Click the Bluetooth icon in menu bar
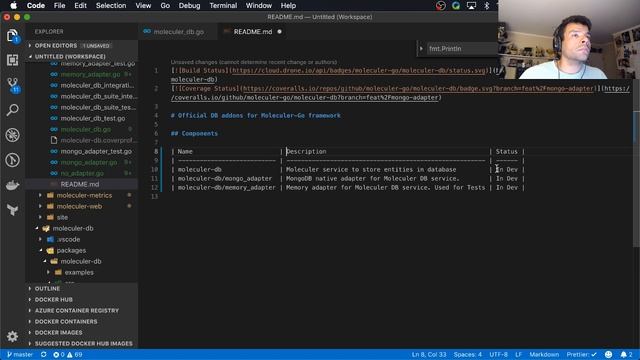The width and height of the screenshot is (640, 360). click(x=487, y=6)
